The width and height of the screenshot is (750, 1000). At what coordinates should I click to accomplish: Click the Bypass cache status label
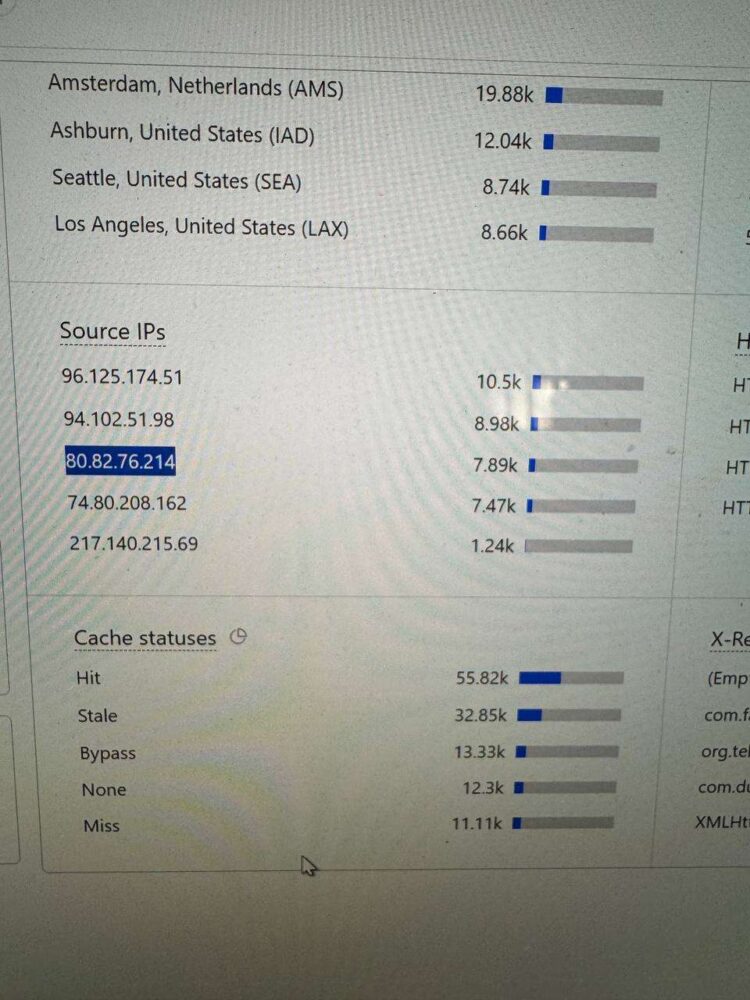(107, 754)
